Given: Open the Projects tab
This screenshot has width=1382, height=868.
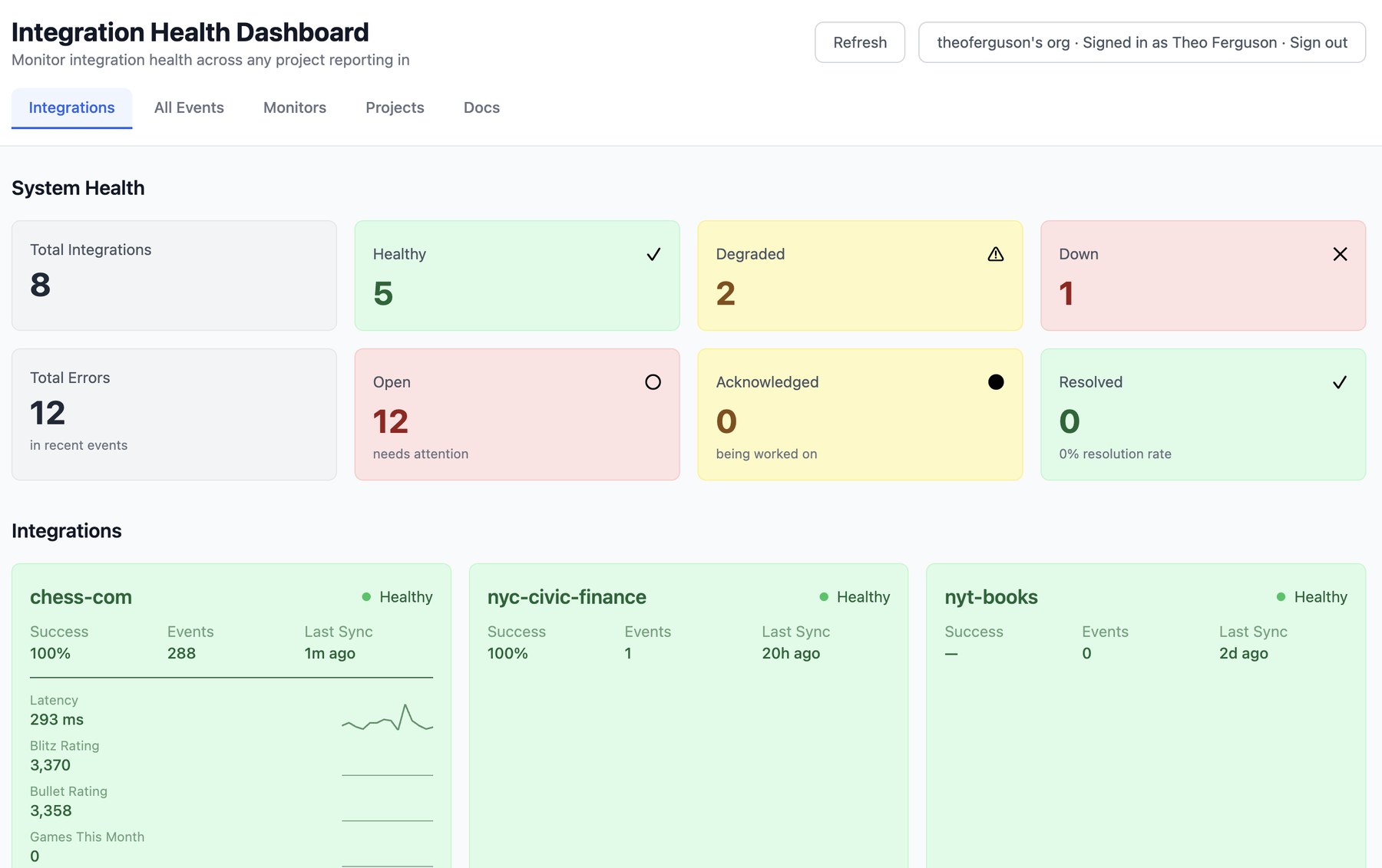Looking at the screenshot, I should point(395,107).
